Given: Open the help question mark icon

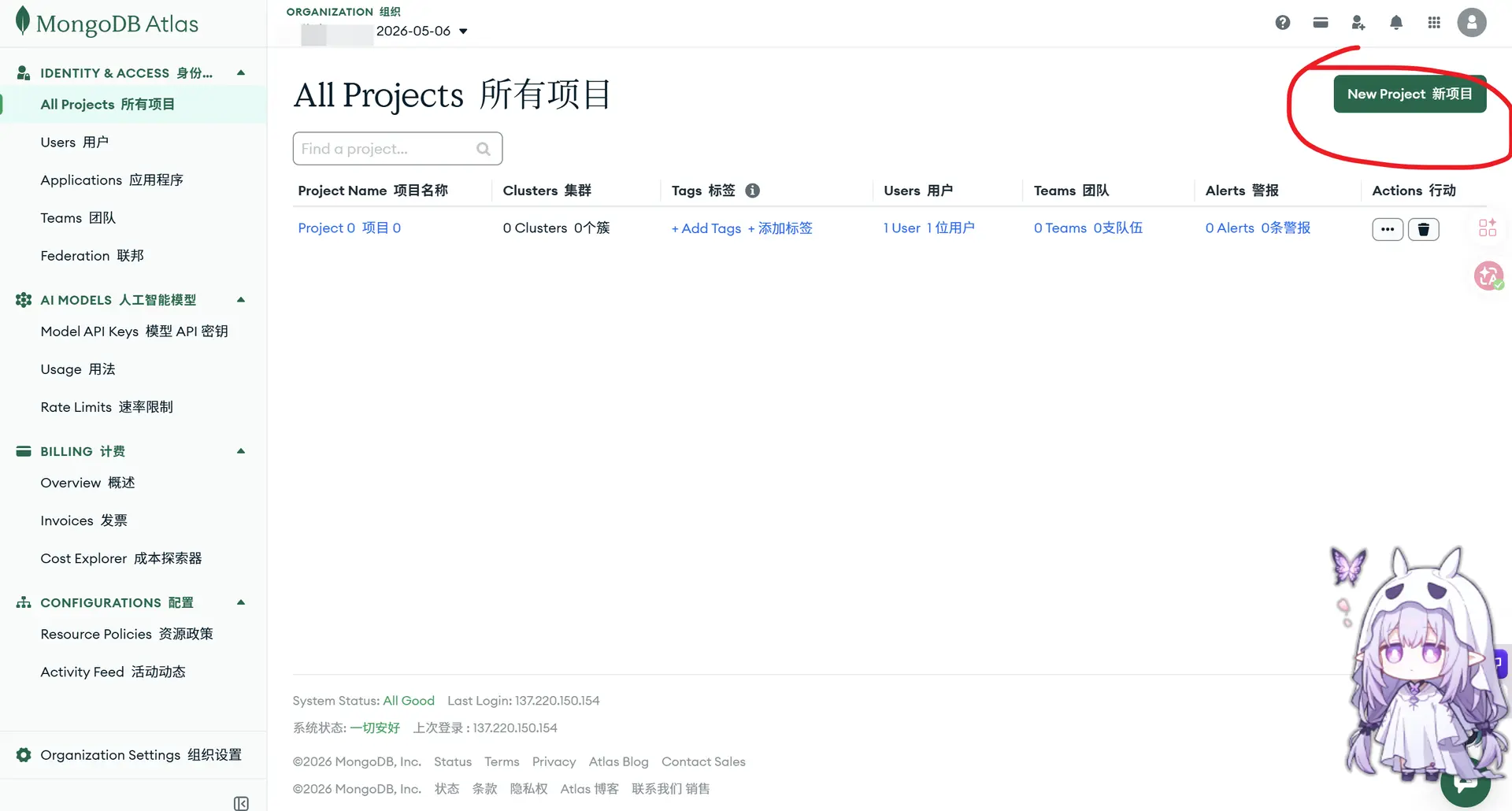Looking at the screenshot, I should [x=1283, y=23].
